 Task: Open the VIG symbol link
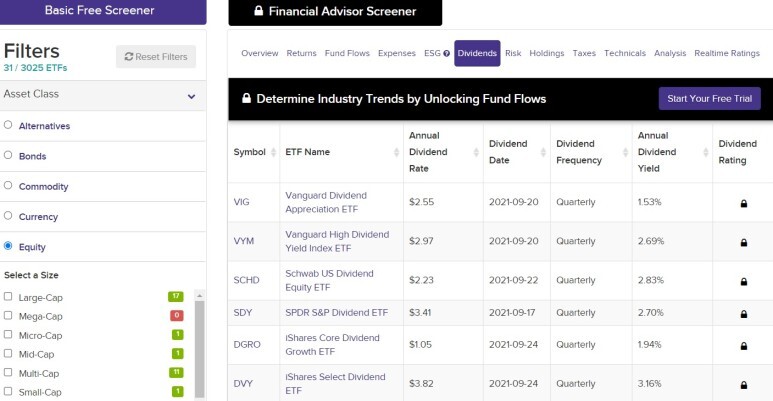(x=242, y=202)
